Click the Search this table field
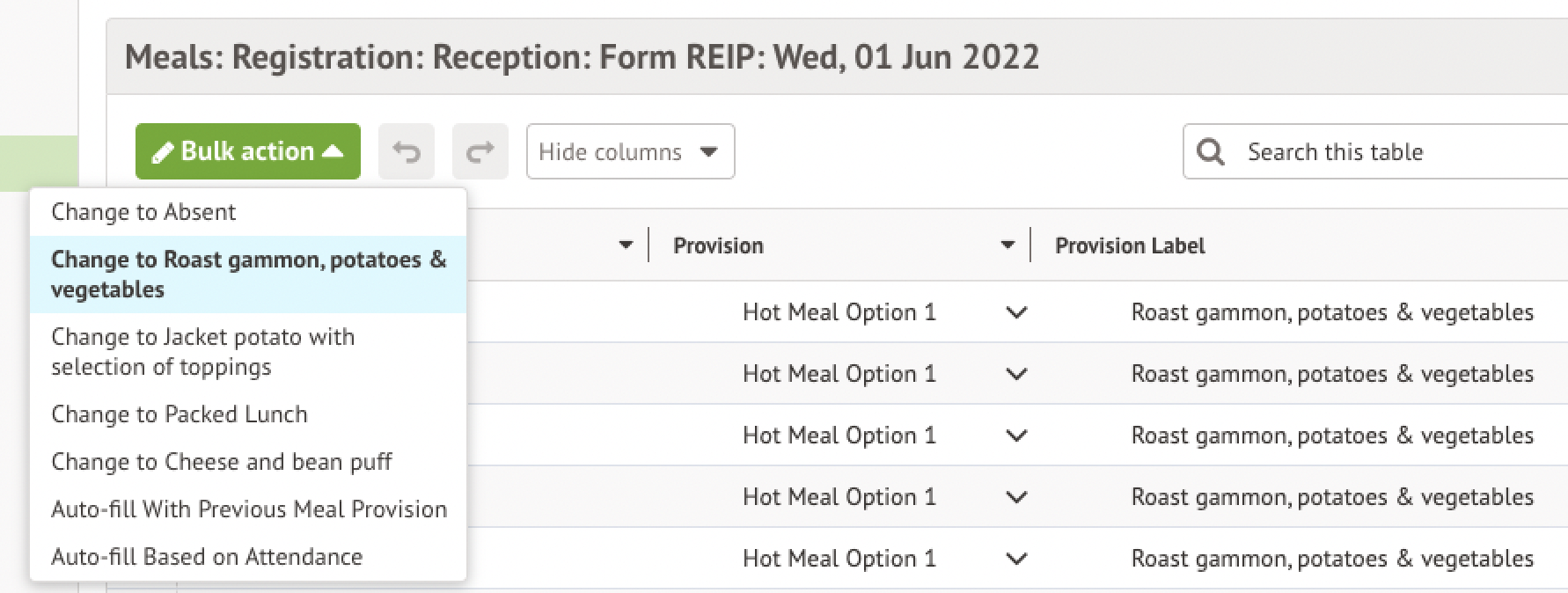1568x593 pixels. pyautogui.click(x=1399, y=152)
